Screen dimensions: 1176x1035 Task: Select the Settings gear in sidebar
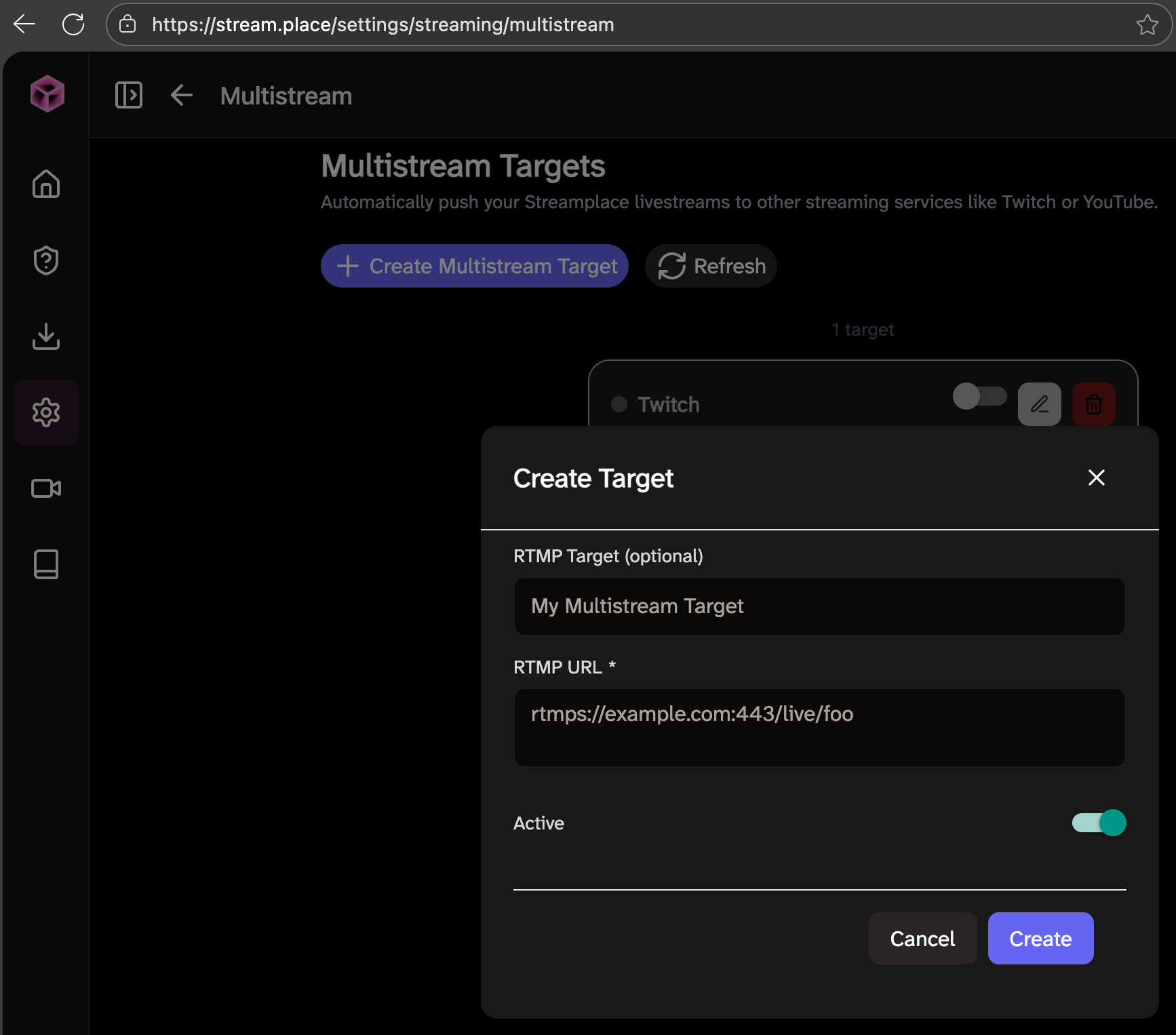click(46, 412)
